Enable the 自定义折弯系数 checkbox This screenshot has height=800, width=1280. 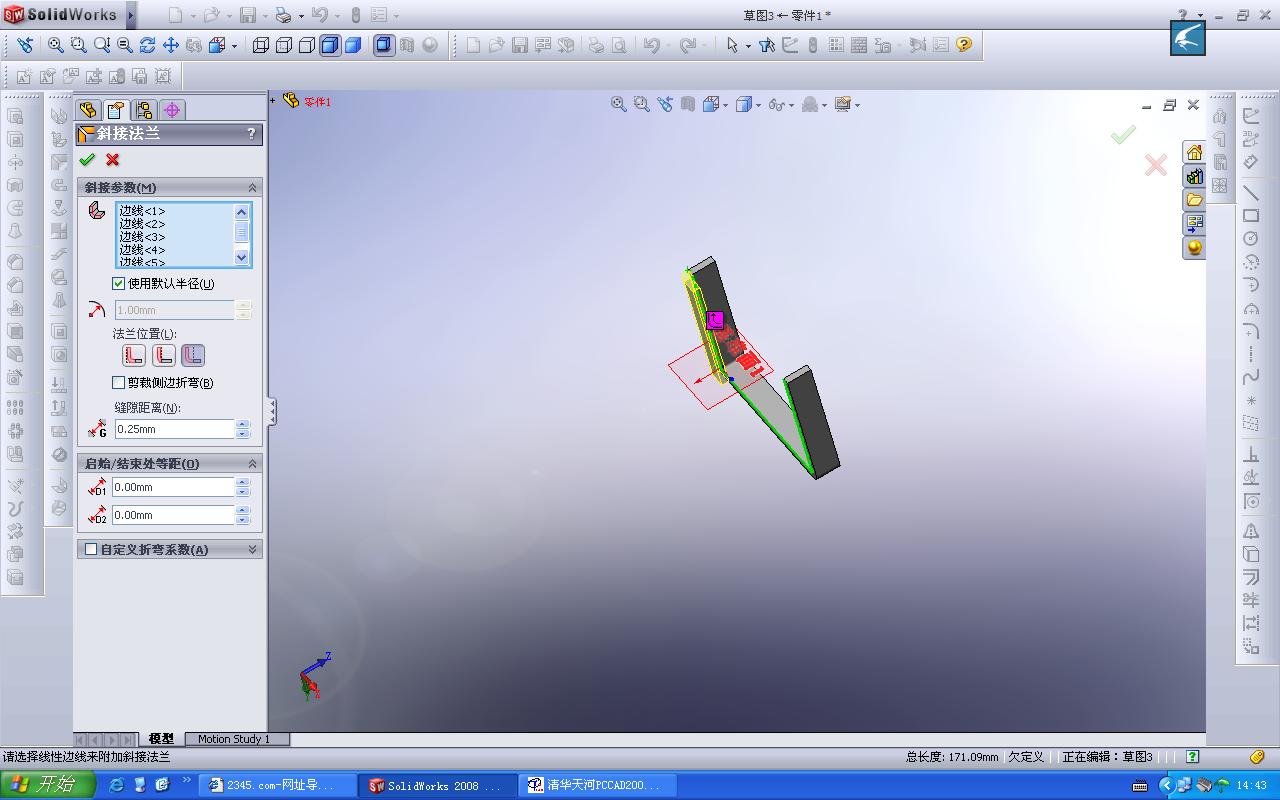point(91,549)
